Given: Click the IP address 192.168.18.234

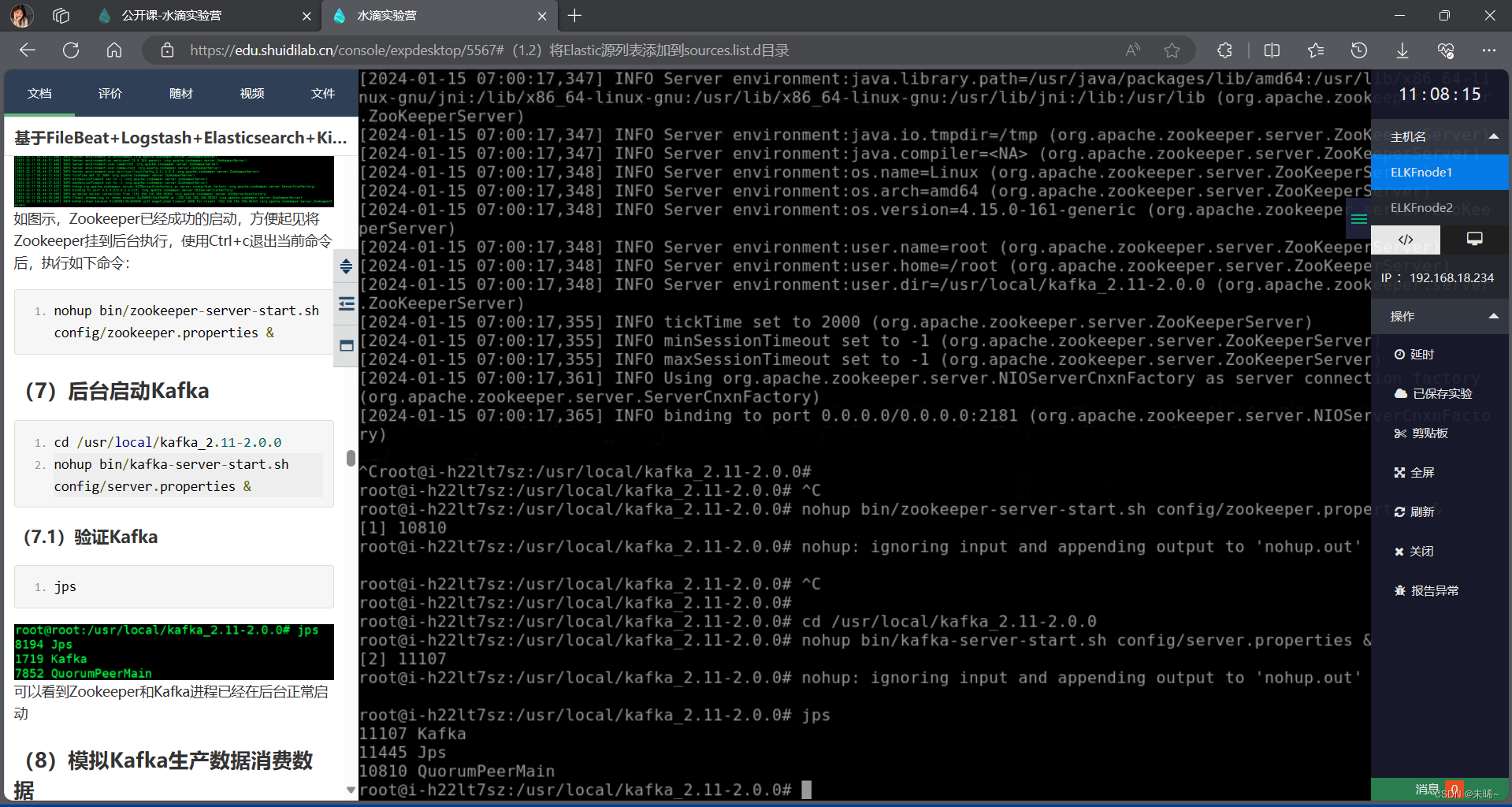Looking at the screenshot, I should pyautogui.click(x=1451, y=278).
